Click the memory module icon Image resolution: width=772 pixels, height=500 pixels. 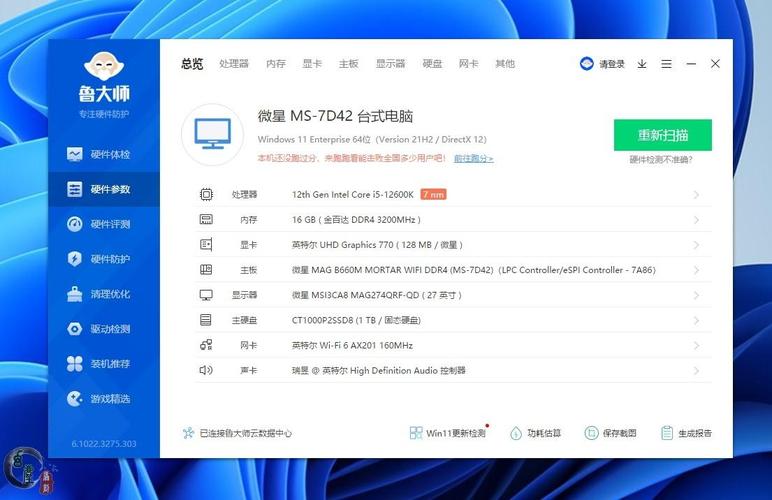point(206,219)
